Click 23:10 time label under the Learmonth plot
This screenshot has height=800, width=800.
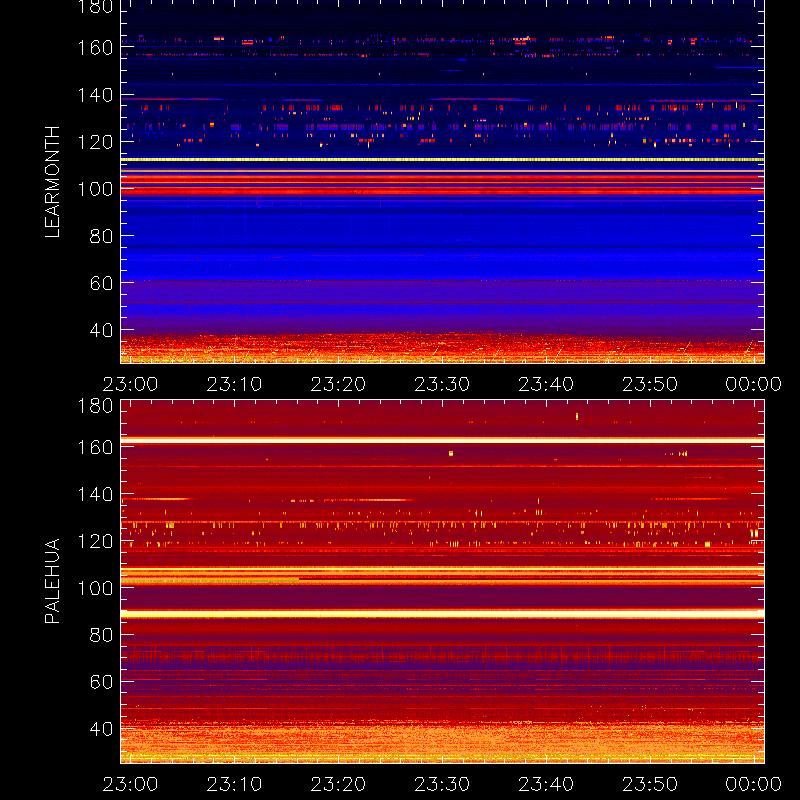pyautogui.click(x=234, y=384)
